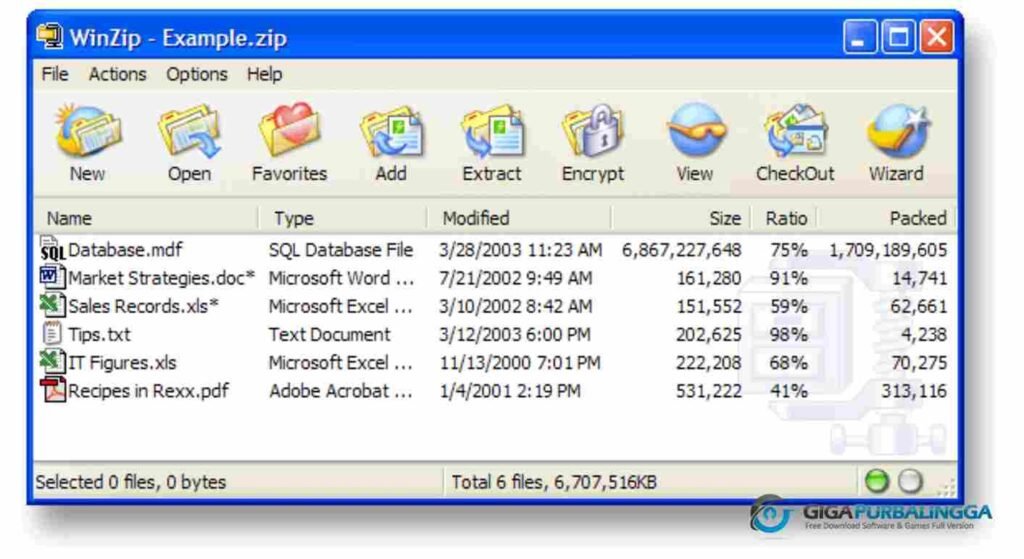The height and width of the screenshot is (559, 1024).
Task: Click the 1,709,189,605 packed value
Action: pyautogui.click(x=888, y=250)
